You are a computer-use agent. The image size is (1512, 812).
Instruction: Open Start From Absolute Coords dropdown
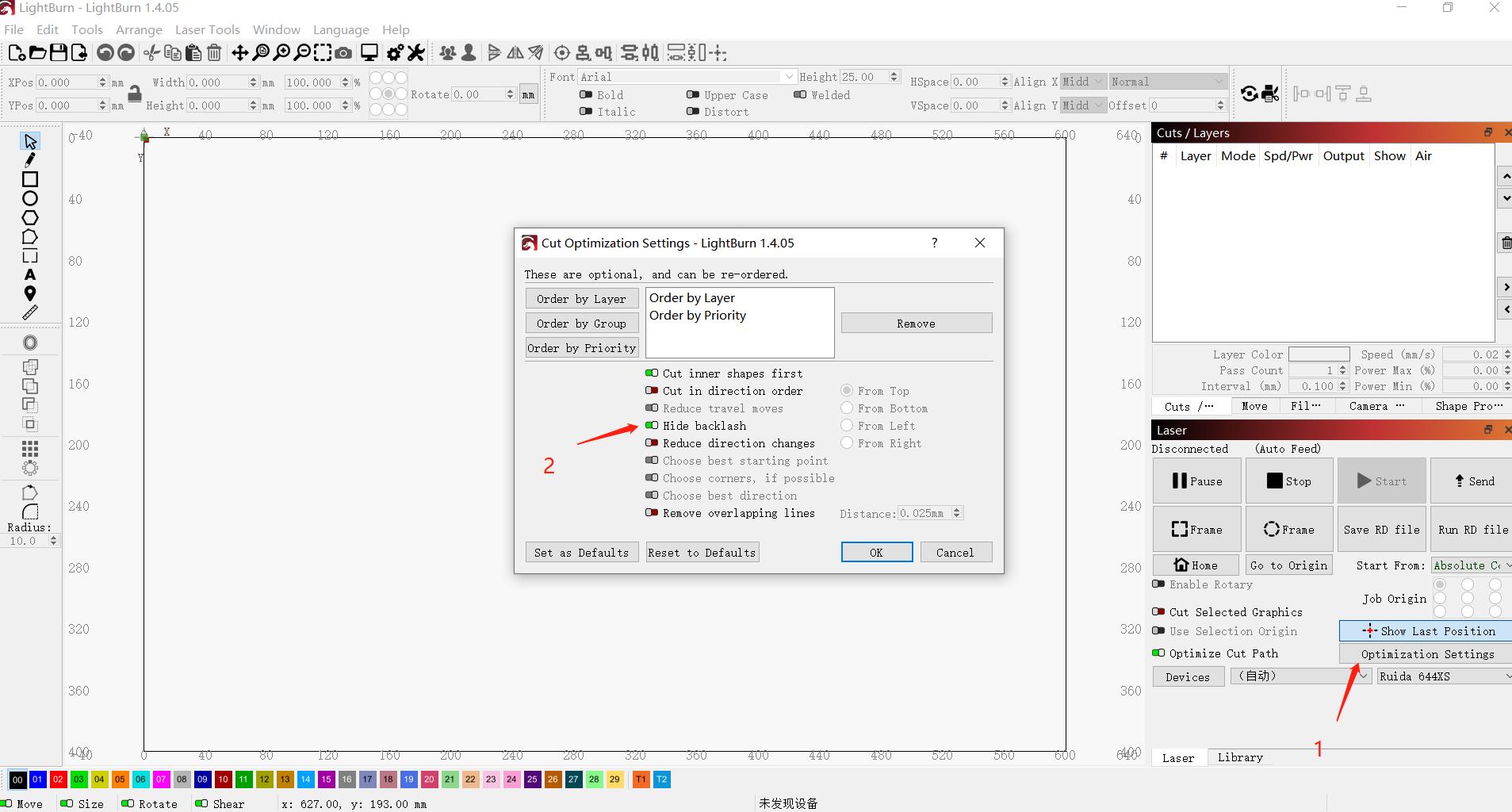[x=1472, y=565]
